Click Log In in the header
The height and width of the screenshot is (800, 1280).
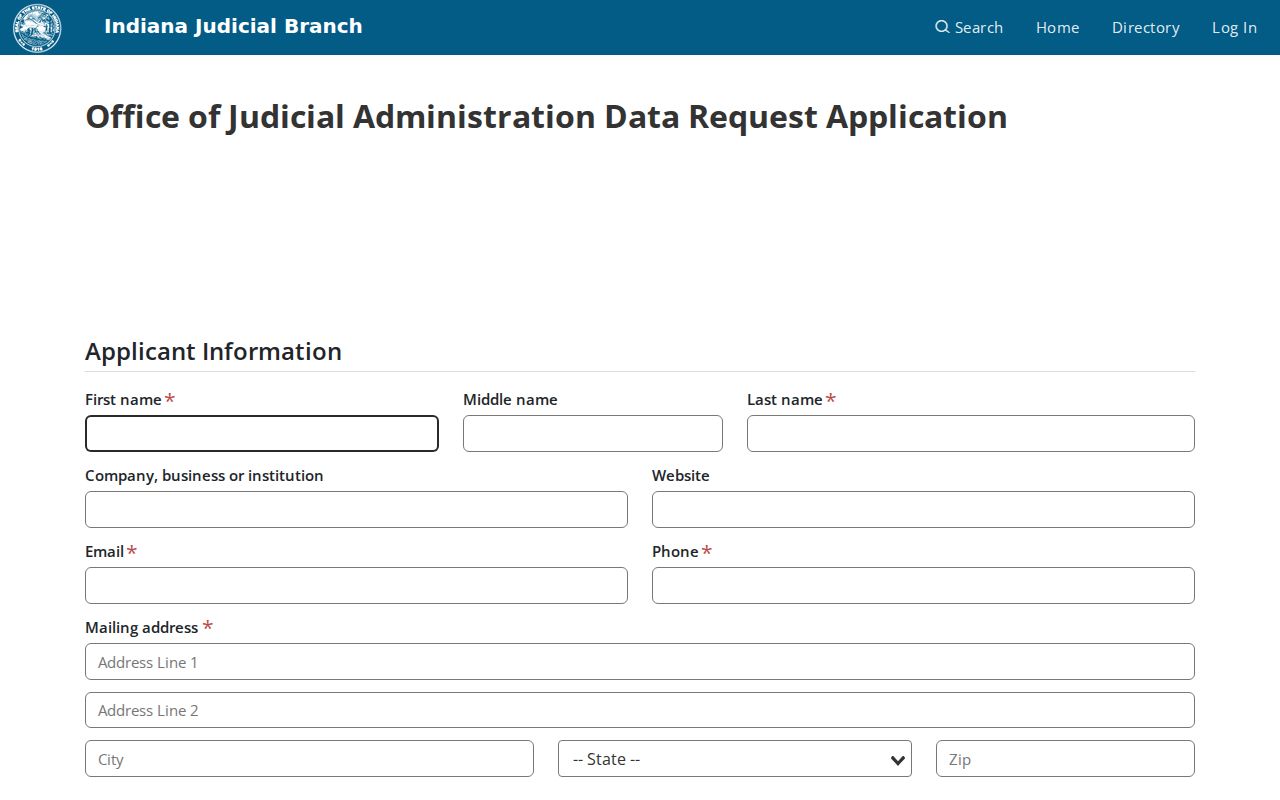click(x=1234, y=28)
